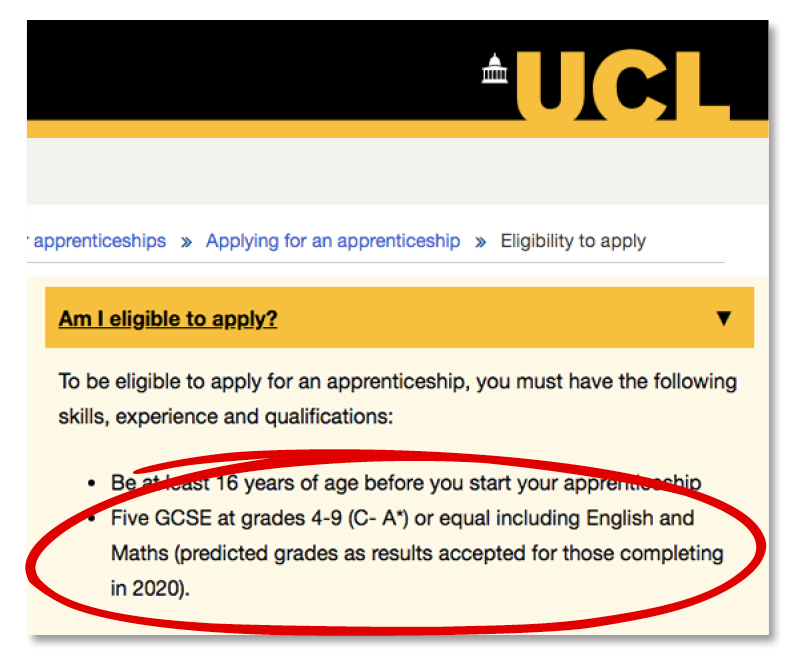Click the 'To be eligible to apply' sentence
Viewport: 800px width, 660px height.
coord(397,382)
